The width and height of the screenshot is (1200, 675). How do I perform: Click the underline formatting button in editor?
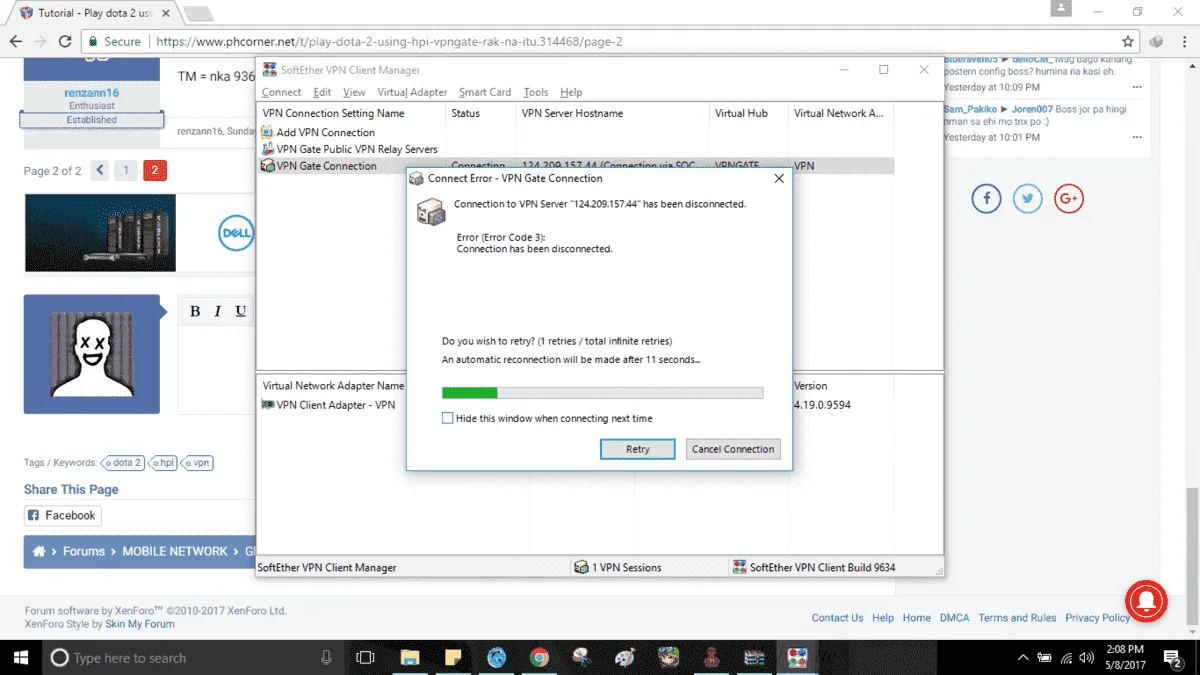[x=241, y=311]
